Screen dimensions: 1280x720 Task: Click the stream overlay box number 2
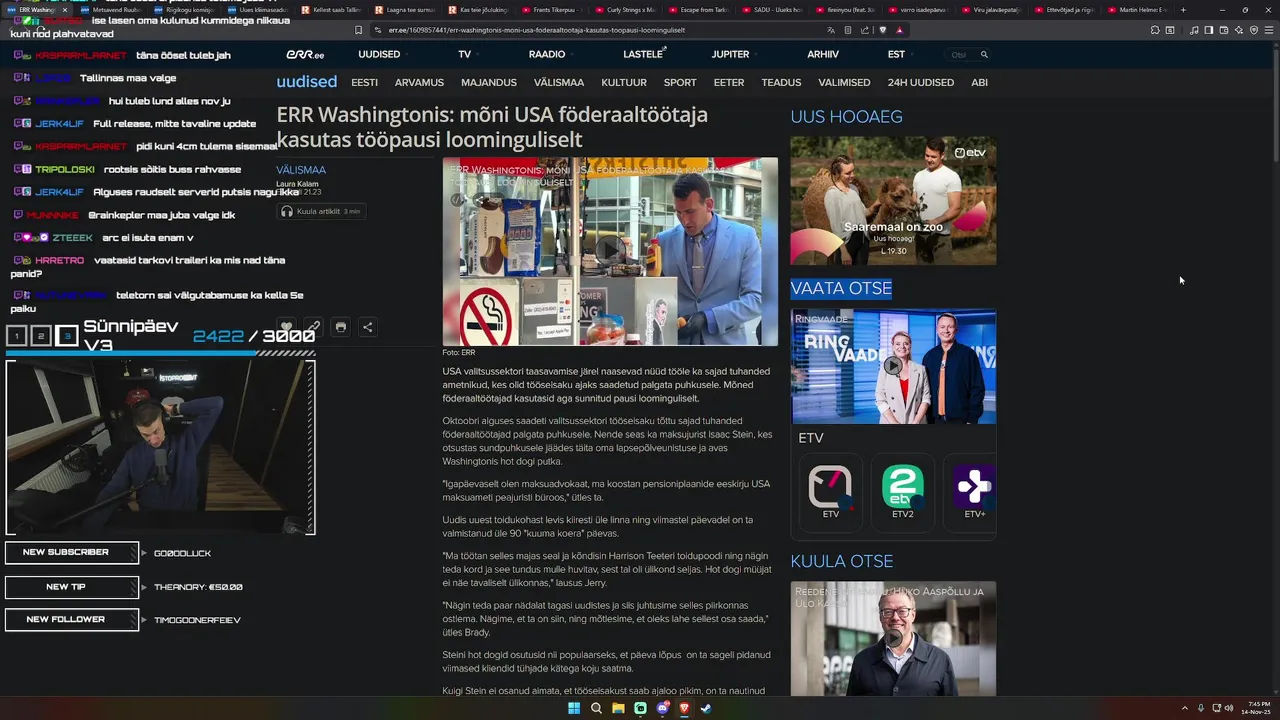point(41,336)
